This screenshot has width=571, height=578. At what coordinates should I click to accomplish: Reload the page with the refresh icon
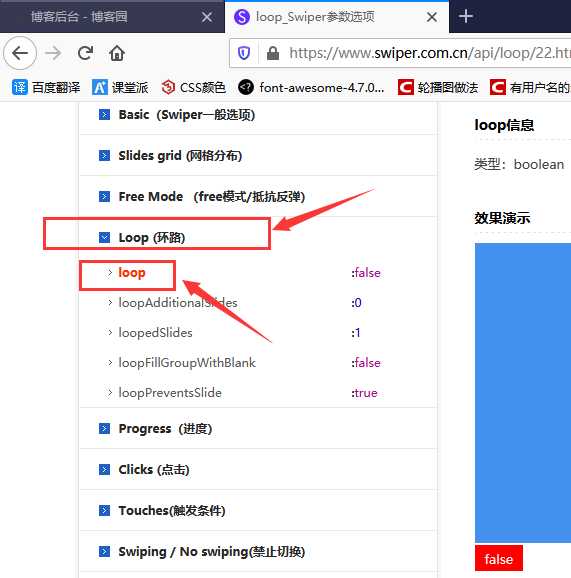coord(86,53)
